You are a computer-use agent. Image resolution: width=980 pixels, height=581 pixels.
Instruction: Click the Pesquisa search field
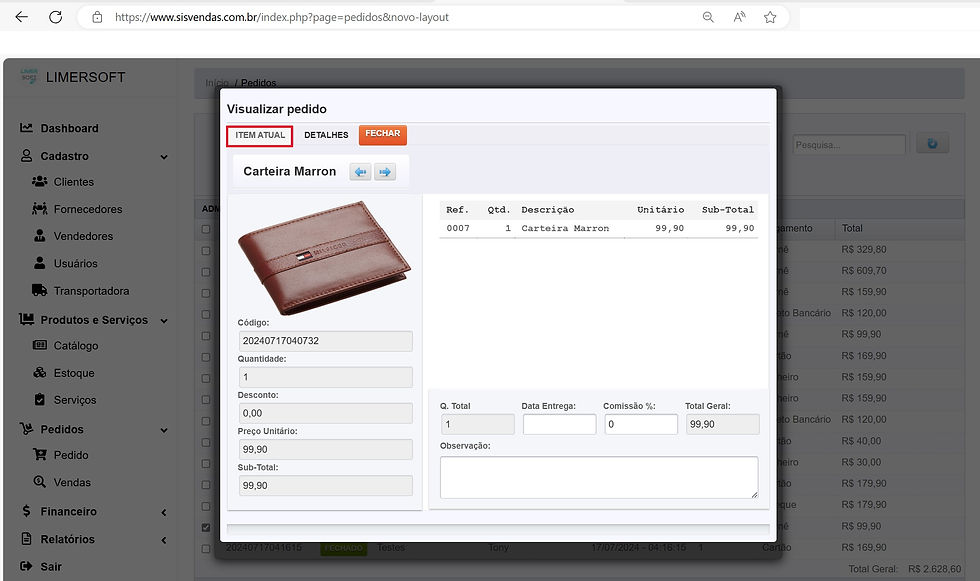coord(849,144)
